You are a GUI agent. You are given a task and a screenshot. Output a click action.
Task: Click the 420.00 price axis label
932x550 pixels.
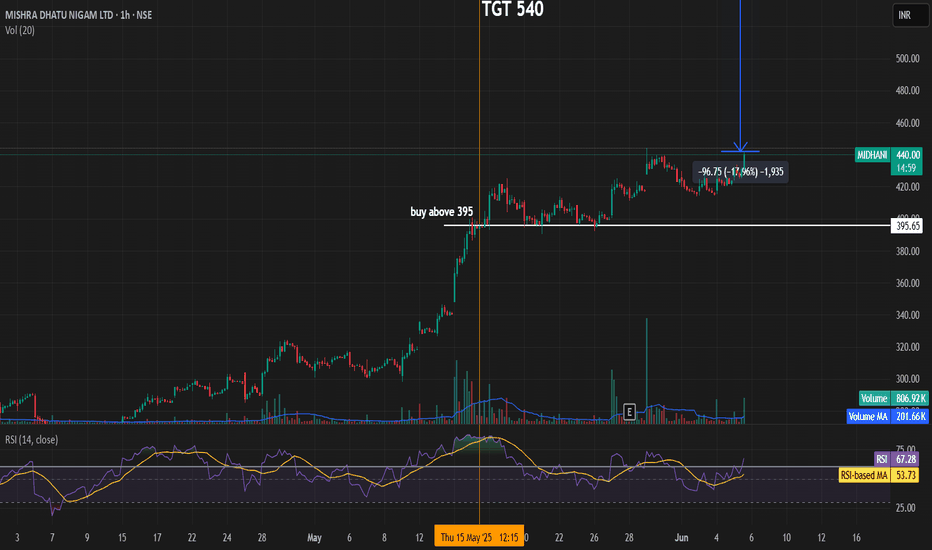coord(907,187)
